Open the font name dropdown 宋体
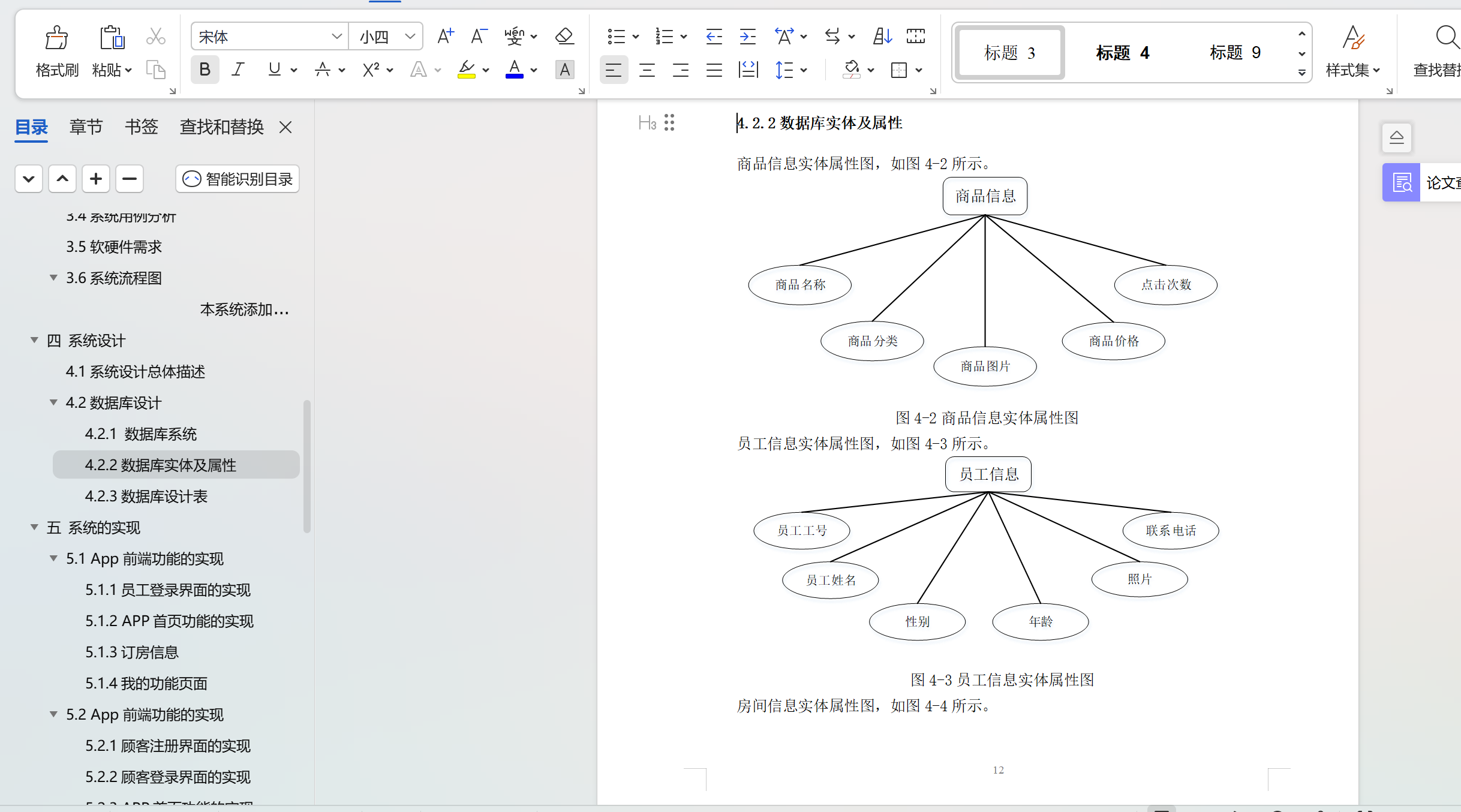Image resolution: width=1461 pixels, height=812 pixels. [x=336, y=36]
